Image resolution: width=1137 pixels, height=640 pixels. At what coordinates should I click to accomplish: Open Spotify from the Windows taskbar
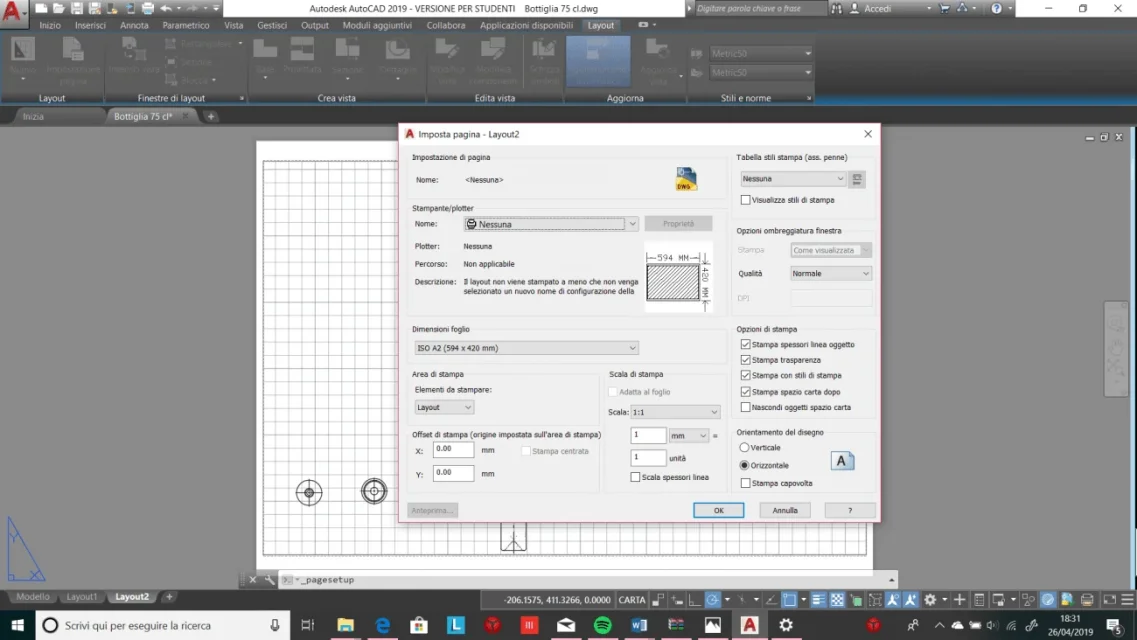(x=602, y=625)
